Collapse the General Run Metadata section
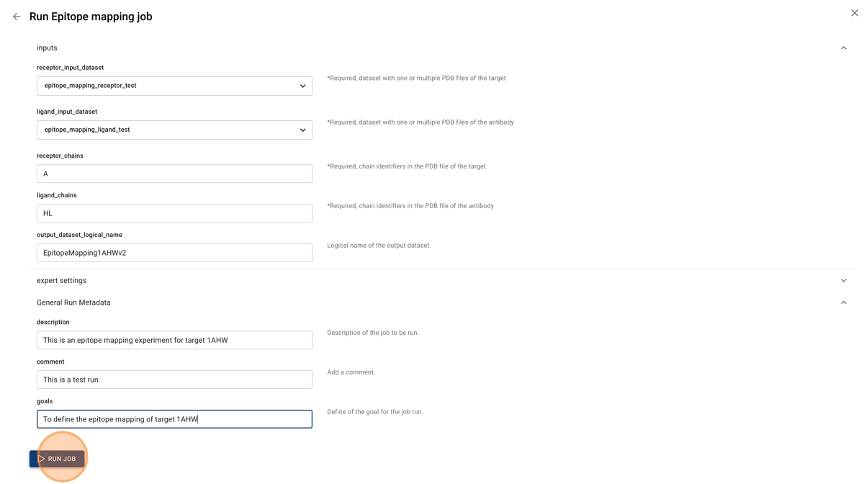 pos(843,302)
